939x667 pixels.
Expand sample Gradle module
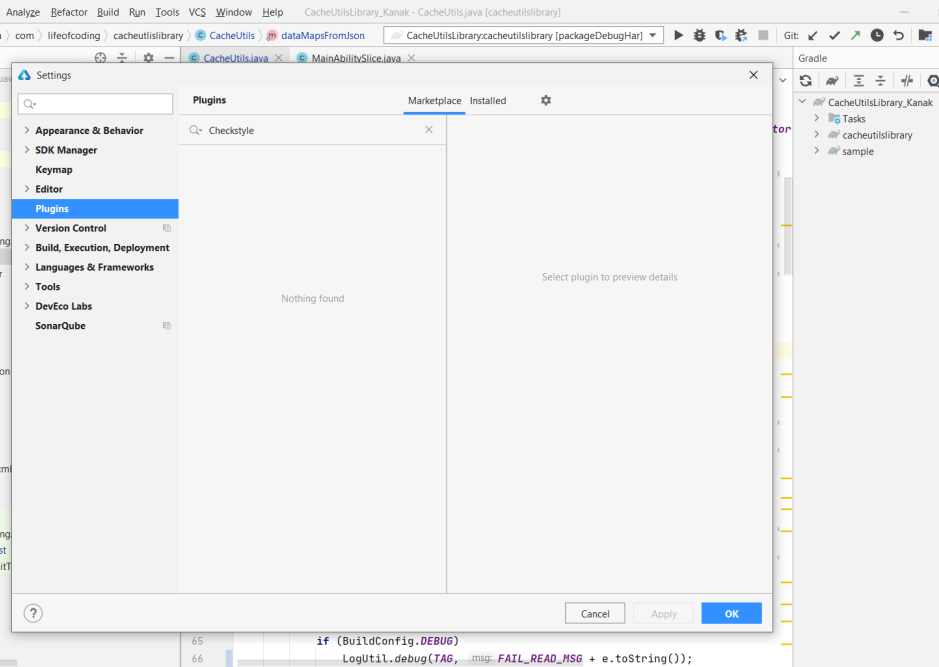pos(817,151)
